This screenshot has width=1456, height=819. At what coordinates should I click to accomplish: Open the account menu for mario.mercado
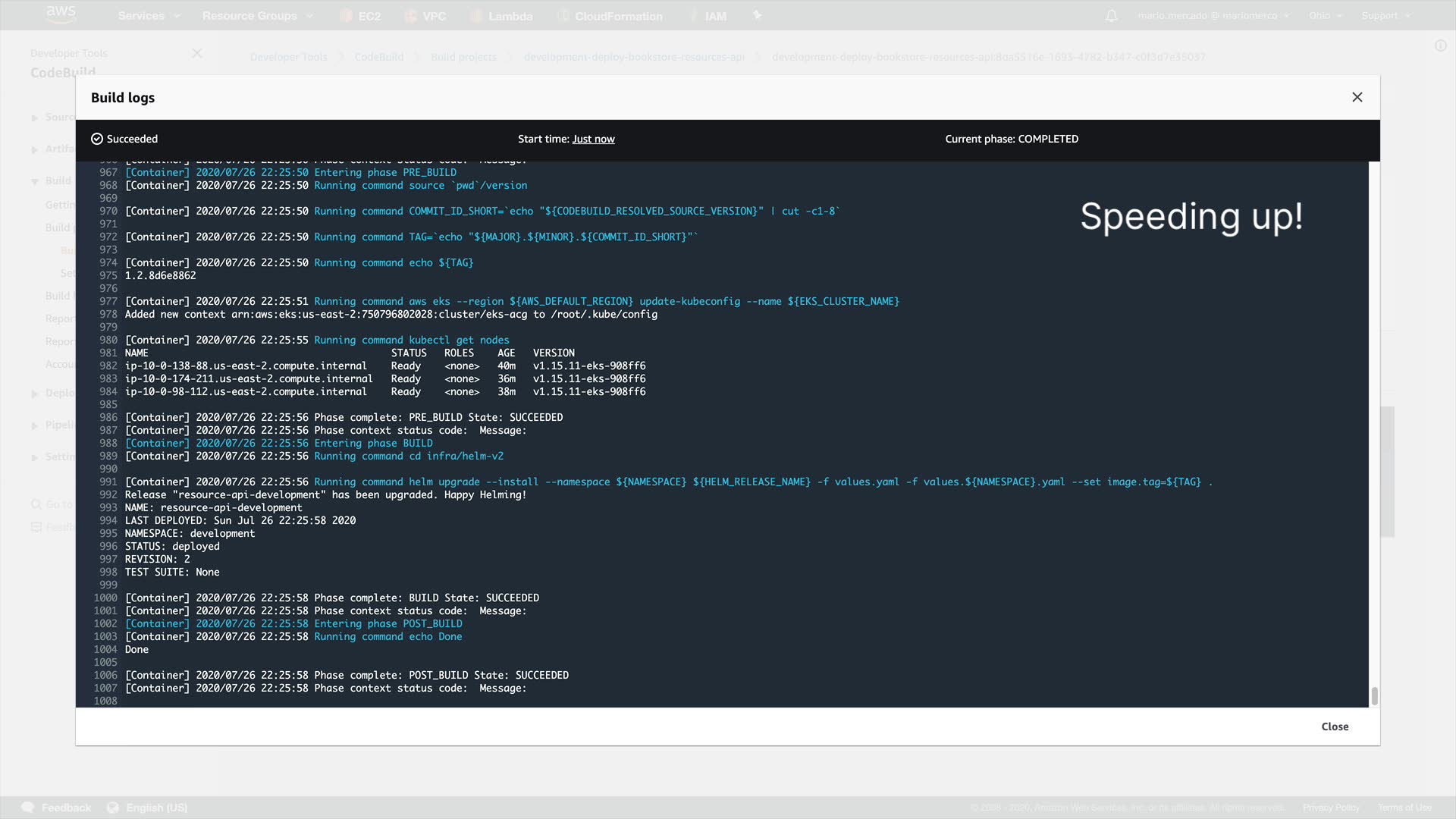tap(1213, 15)
